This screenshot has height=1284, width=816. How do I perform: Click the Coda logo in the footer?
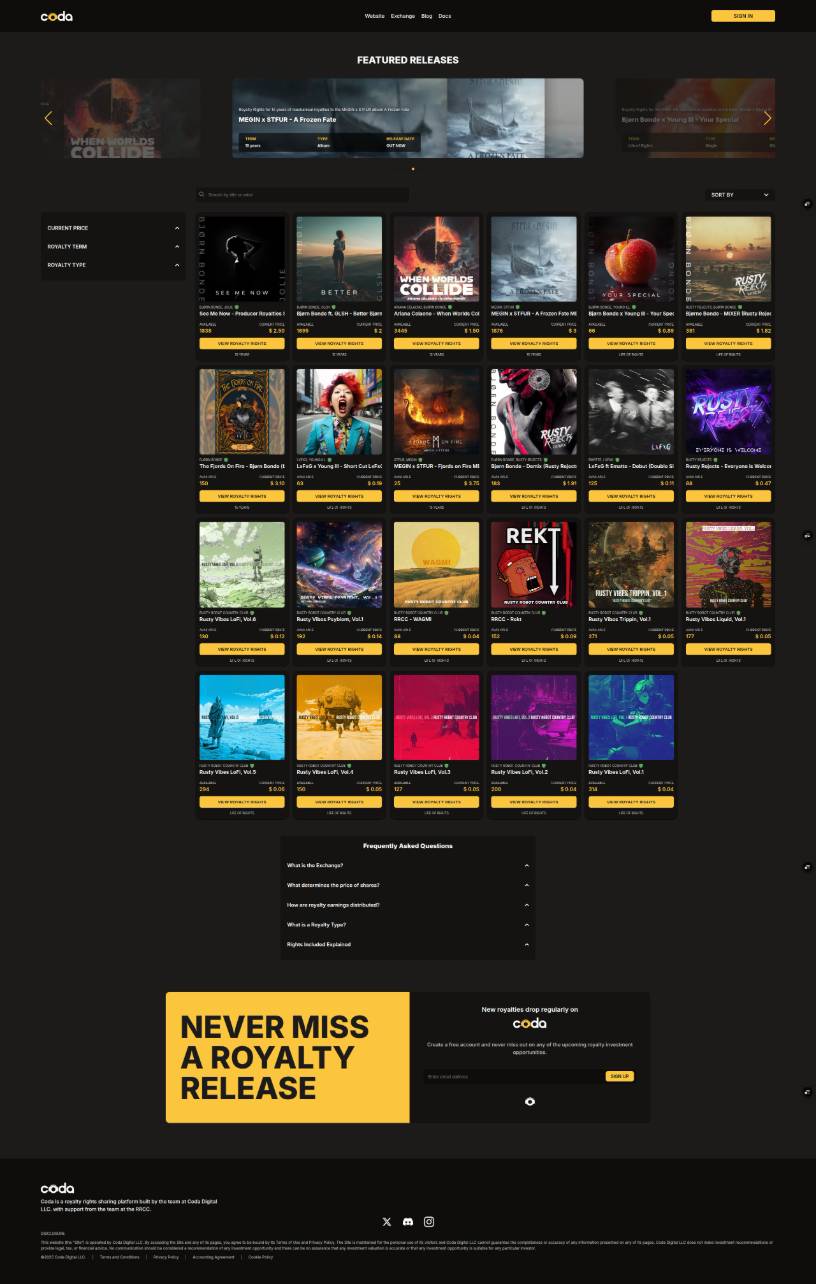[58, 1189]
